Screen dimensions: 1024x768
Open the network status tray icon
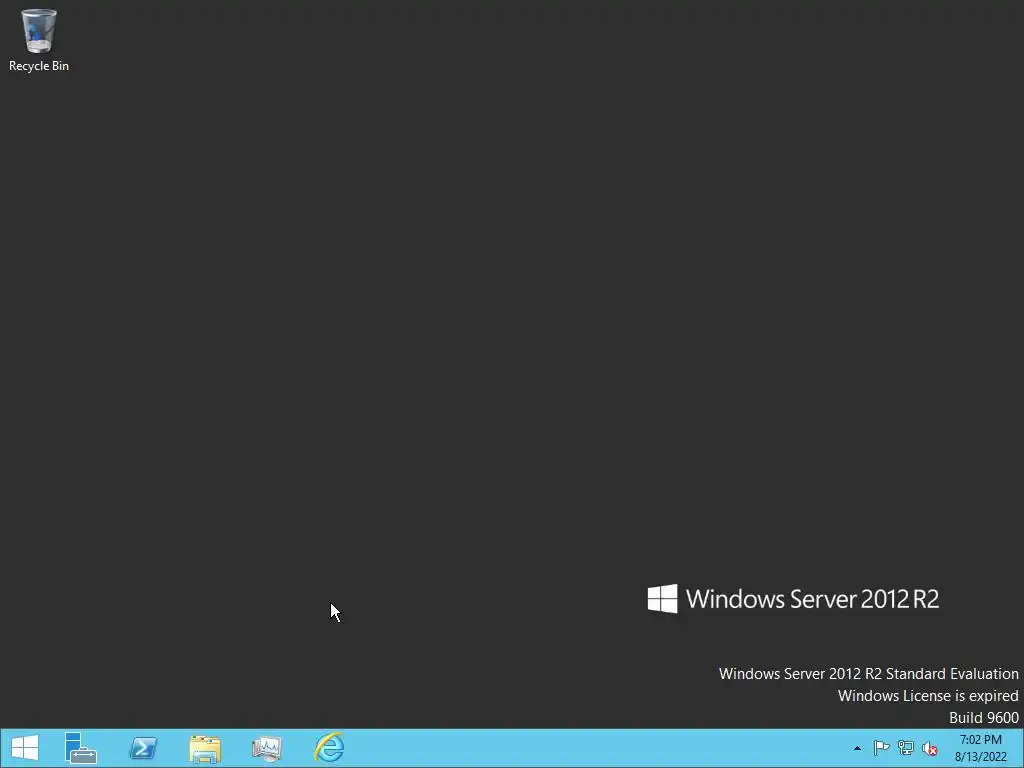[x=905, y=748]
